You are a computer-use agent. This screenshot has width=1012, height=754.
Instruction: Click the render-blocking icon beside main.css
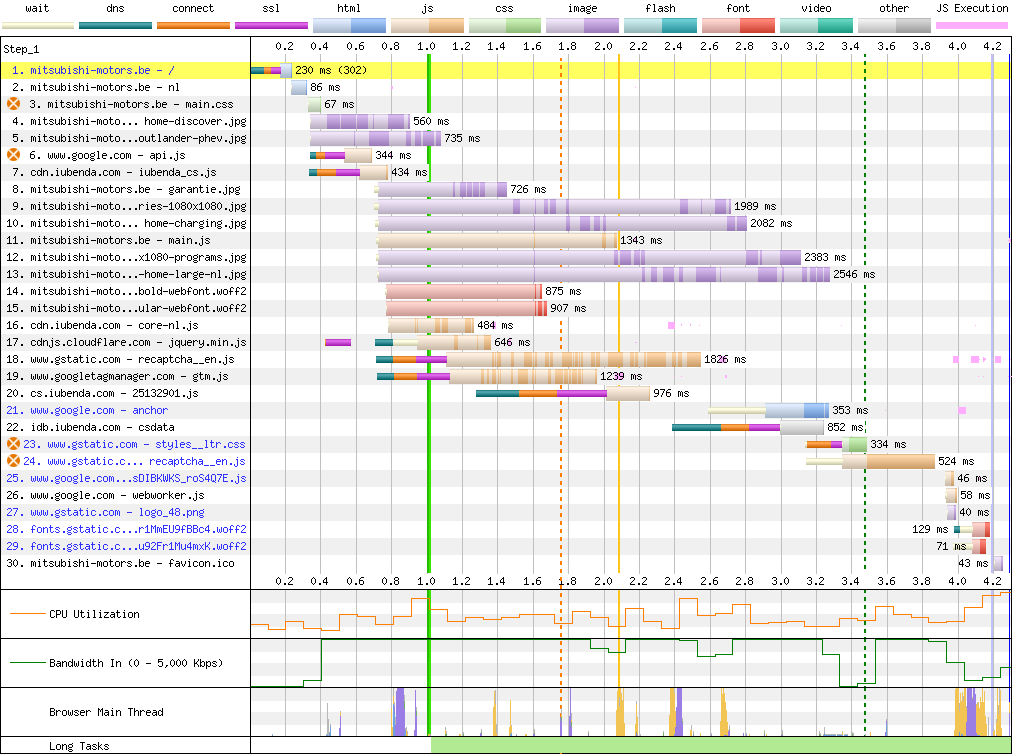point(14,104)
